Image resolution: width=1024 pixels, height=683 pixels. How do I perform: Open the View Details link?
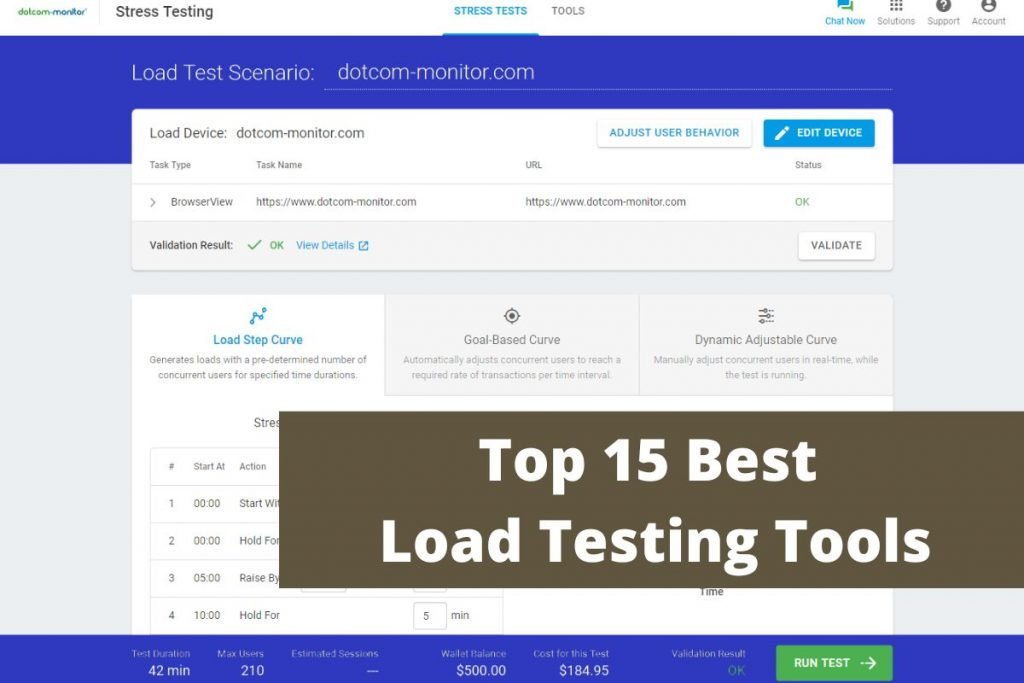(325, 246)
